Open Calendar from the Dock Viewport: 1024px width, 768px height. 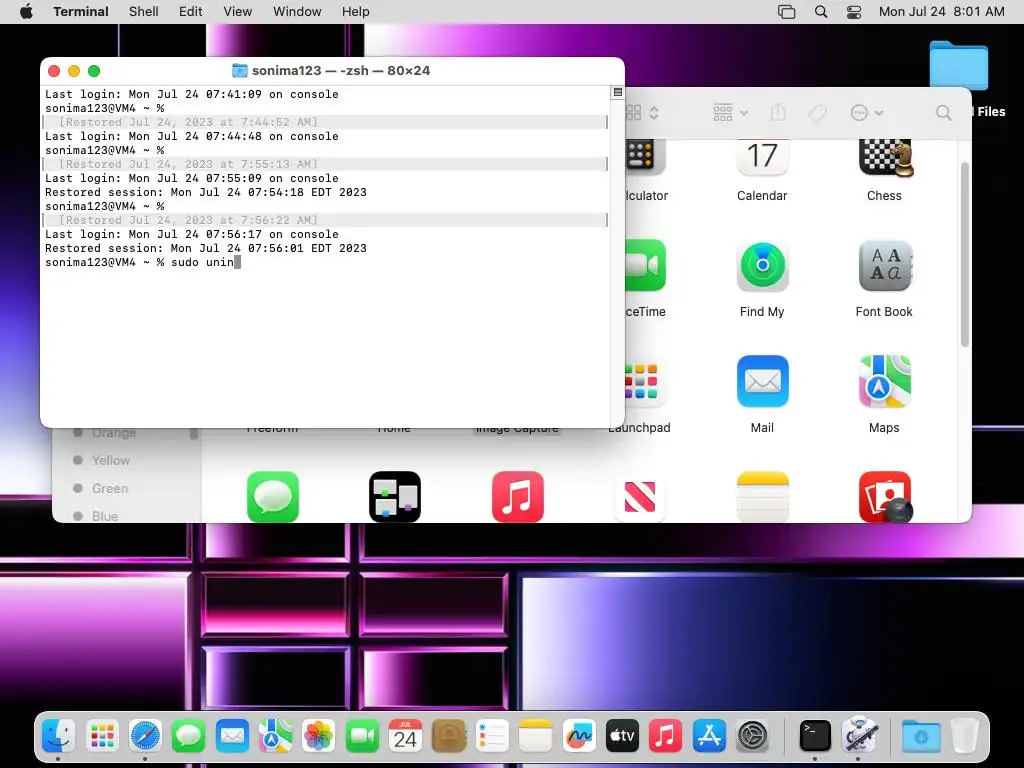pos(405,737)
